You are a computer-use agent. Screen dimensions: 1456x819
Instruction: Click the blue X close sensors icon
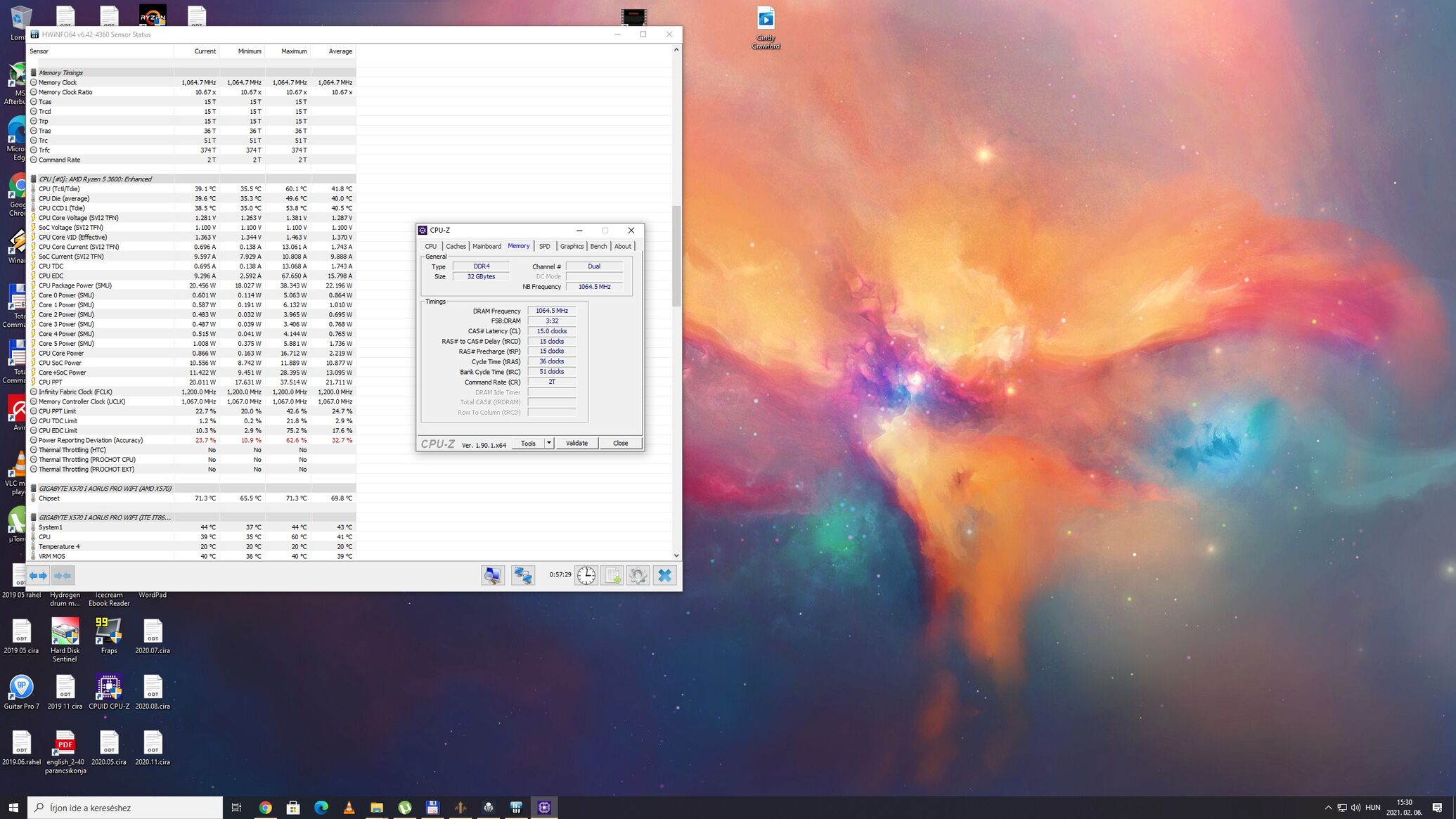[x=664, y=576]
